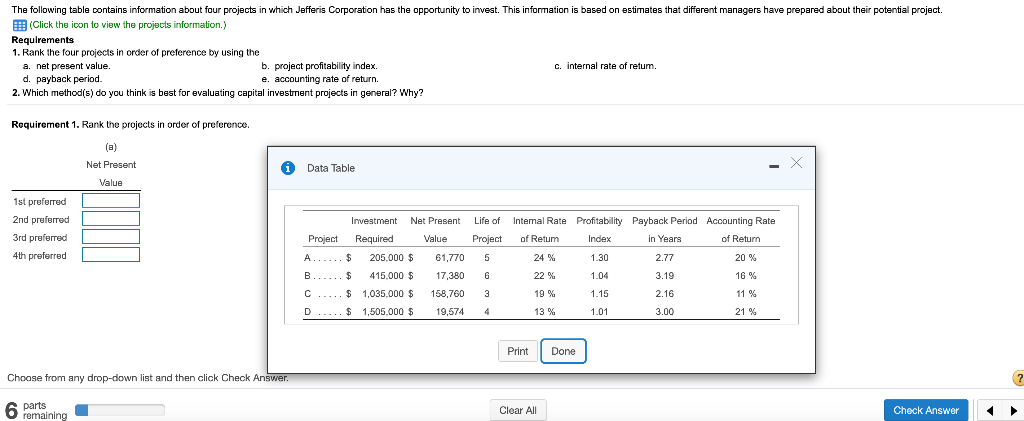The width and height of the screenshot is (1024, 421).
Task: Select Project B net present value 17,380
Action: (450, 275)
